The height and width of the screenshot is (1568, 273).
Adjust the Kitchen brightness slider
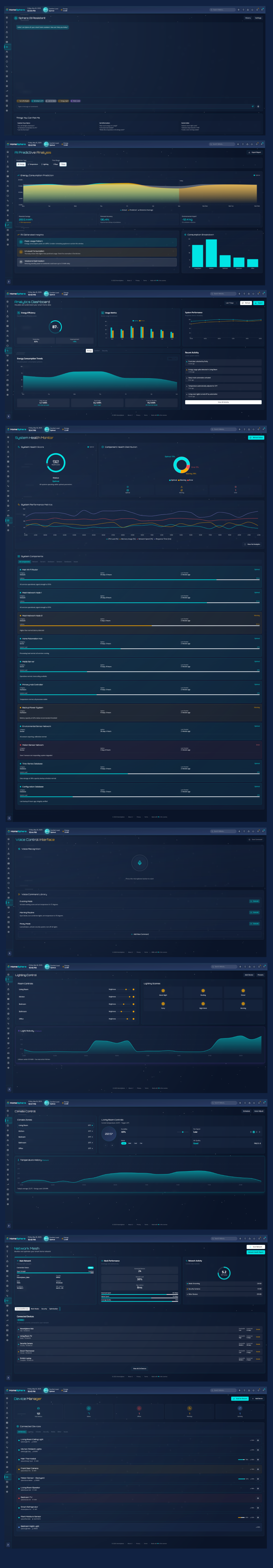tap(123, 997)
